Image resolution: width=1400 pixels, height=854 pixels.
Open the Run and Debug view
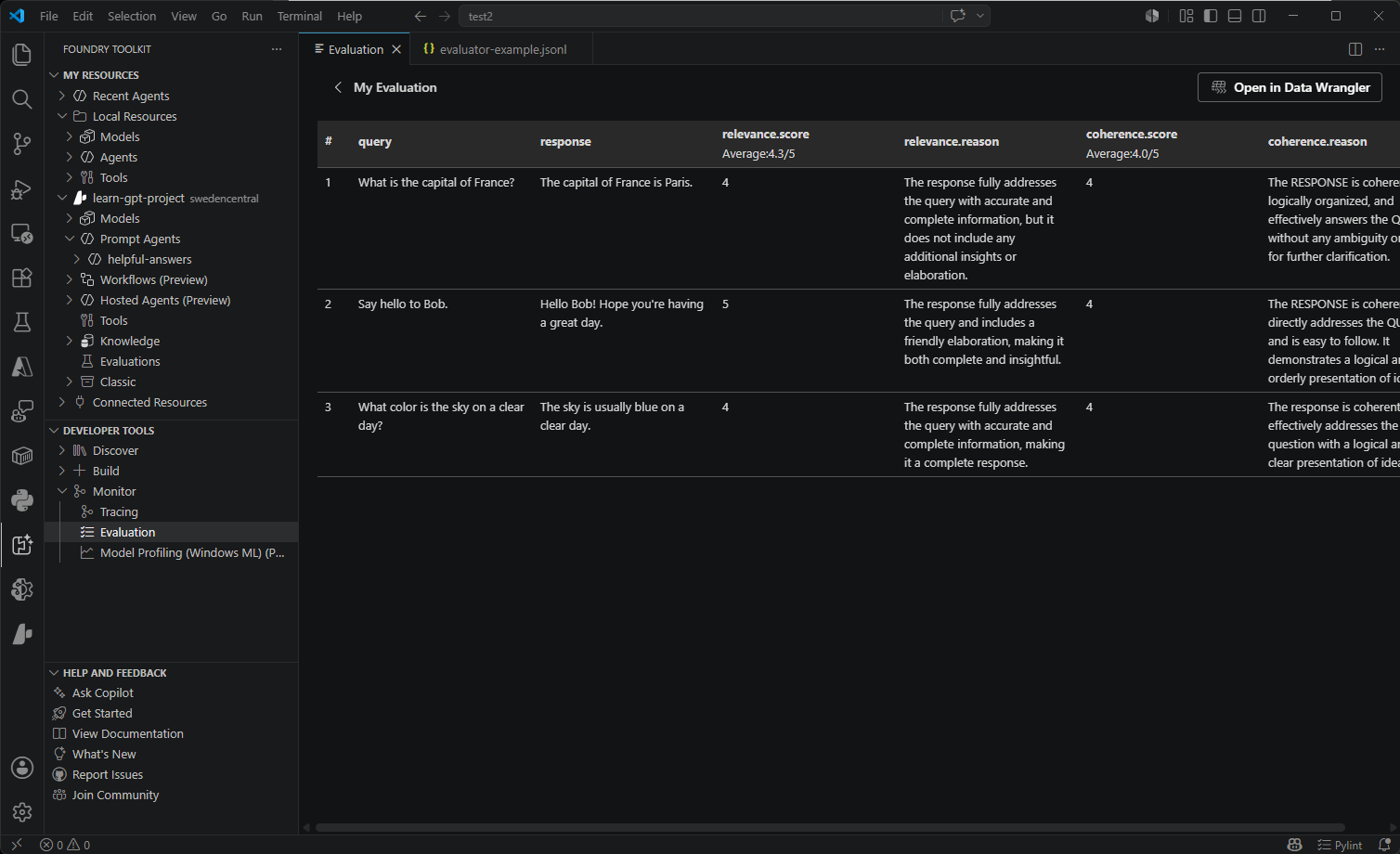[x=22, y=188]
